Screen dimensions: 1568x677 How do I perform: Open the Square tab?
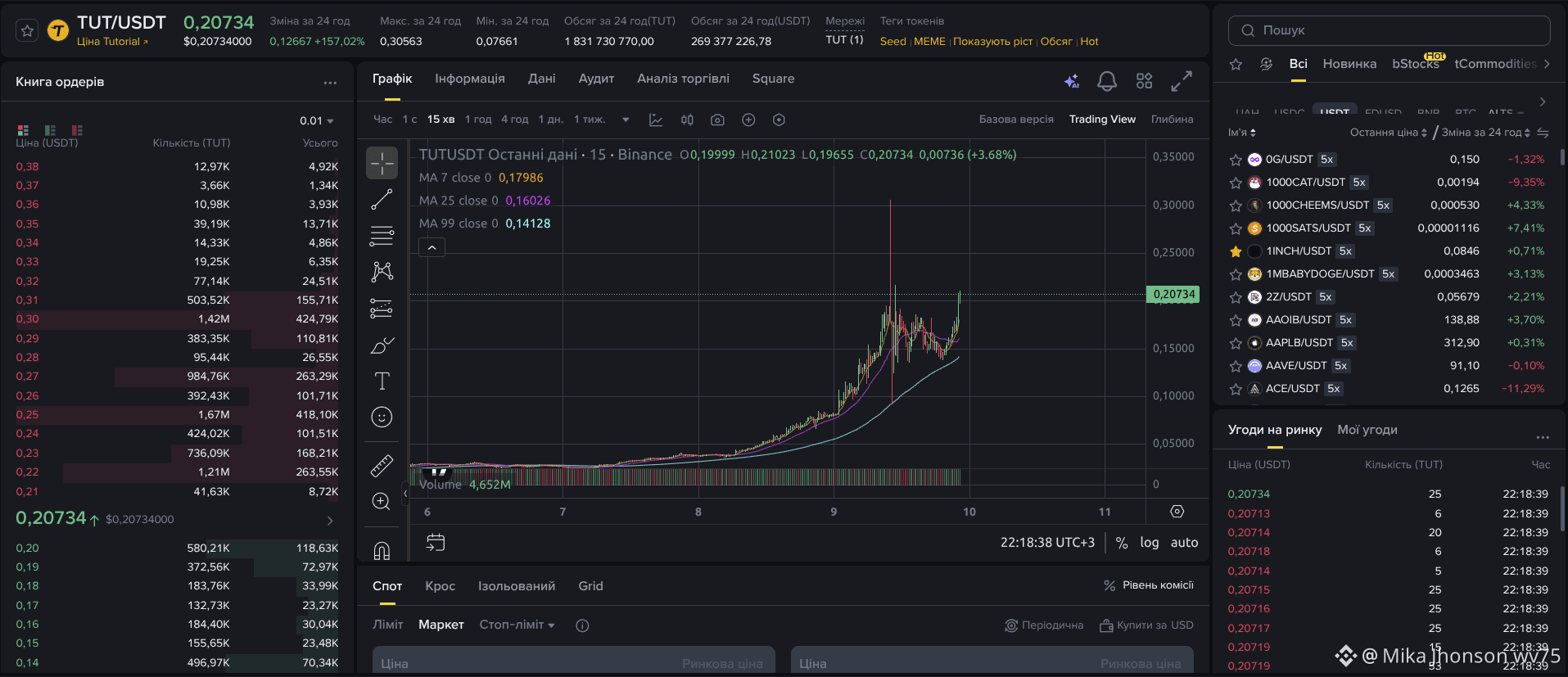(773, 79)
